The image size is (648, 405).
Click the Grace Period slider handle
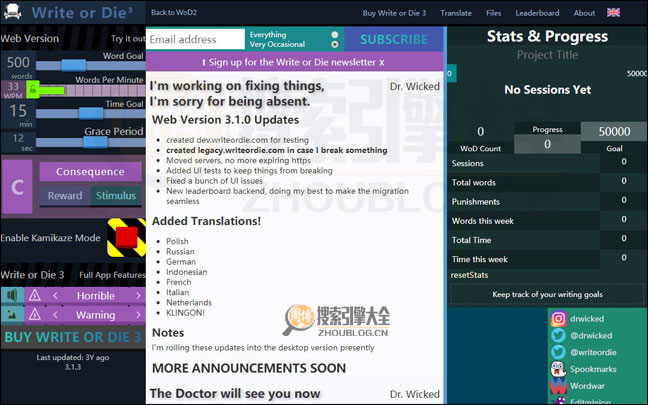tap(95, 142)
